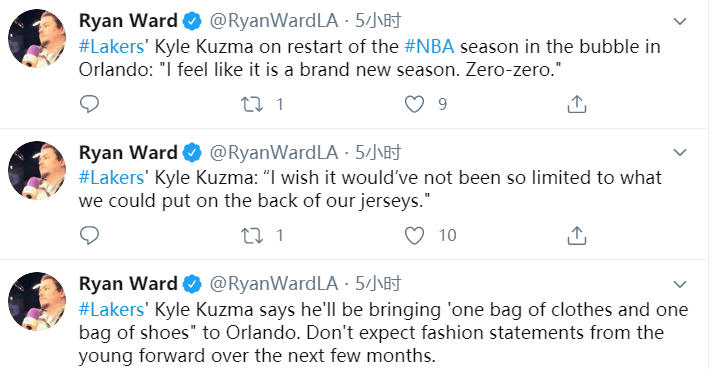Open #Lakers hashtag in bag of shoes tweet
This screenshot has height=369, width=713.
[111, 310]
